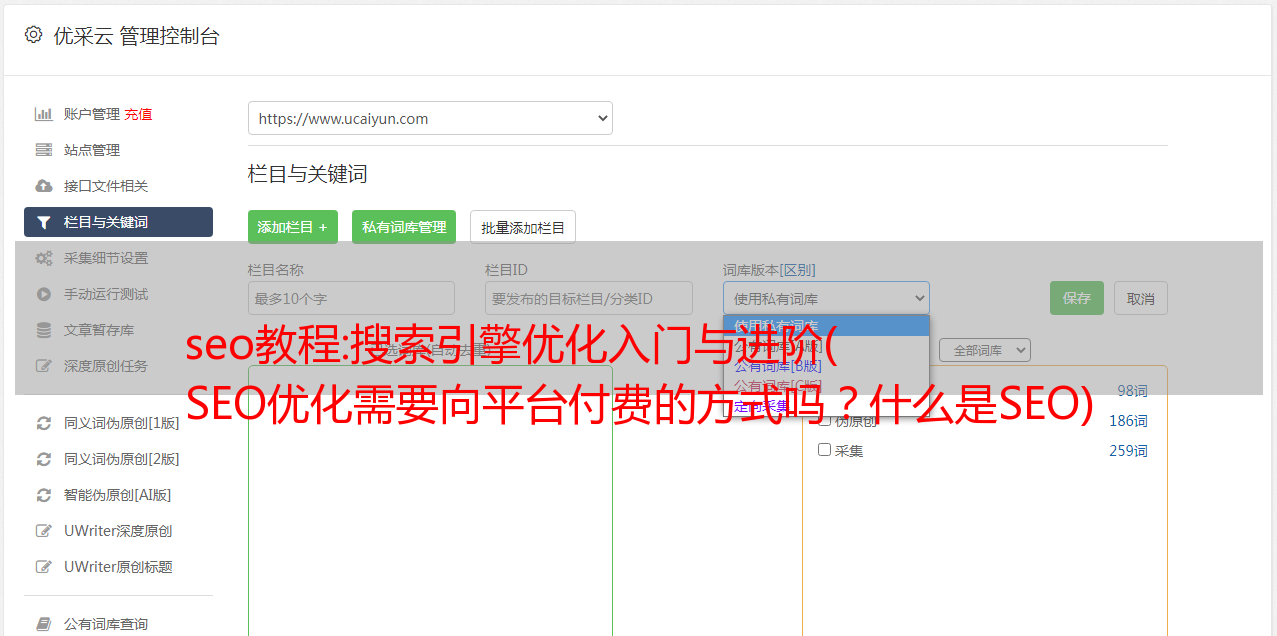Click the edit icon for 深度原创任务

[43, 366]
